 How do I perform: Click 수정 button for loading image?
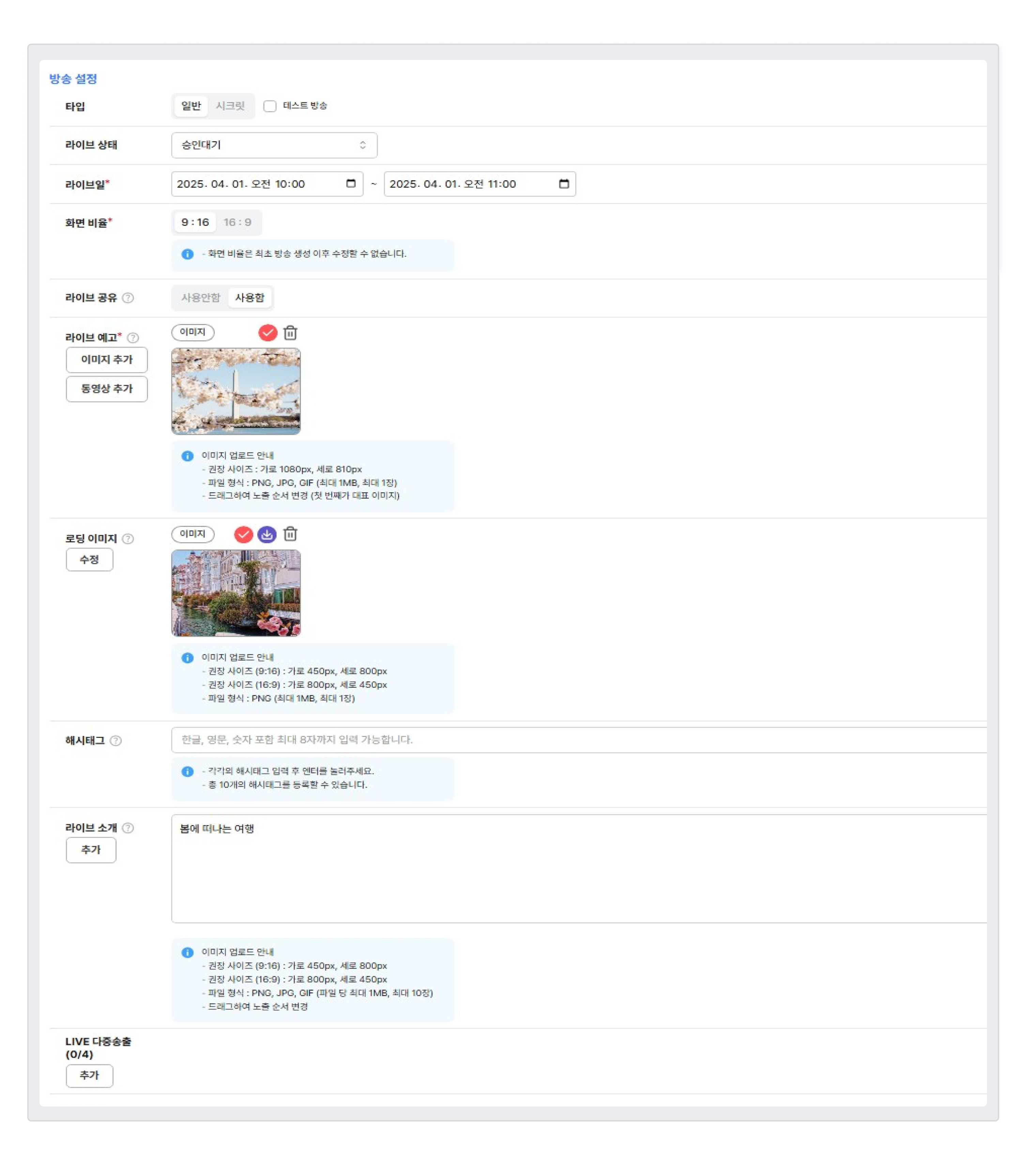pos(89,560)
